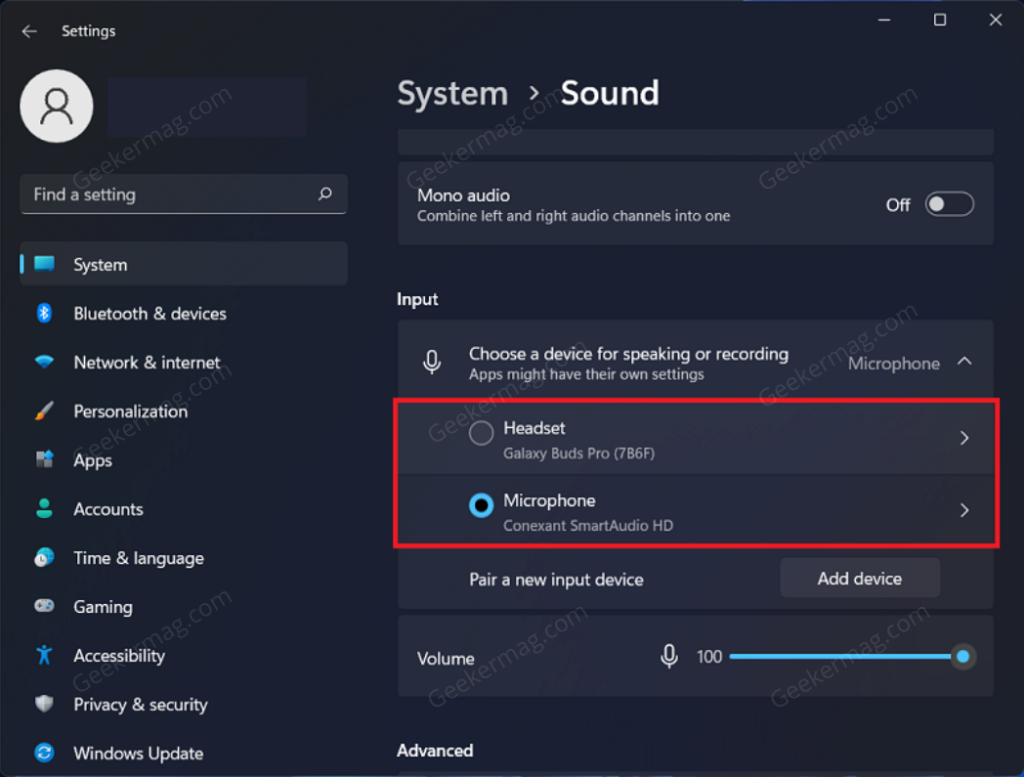The width and height of the screenshot is (1024, 777).
Task: Click the volume value 100
Action: 709,656
